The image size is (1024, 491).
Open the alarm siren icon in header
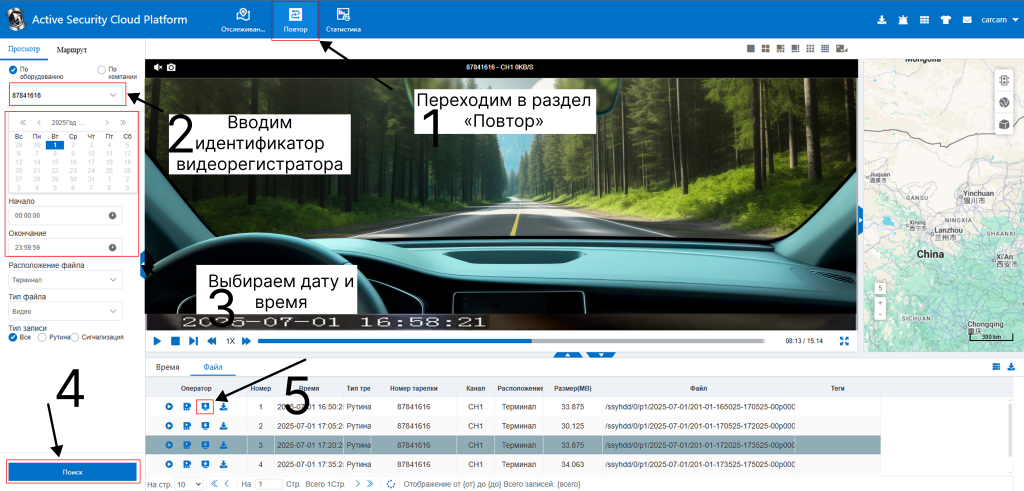click(904, 20)
